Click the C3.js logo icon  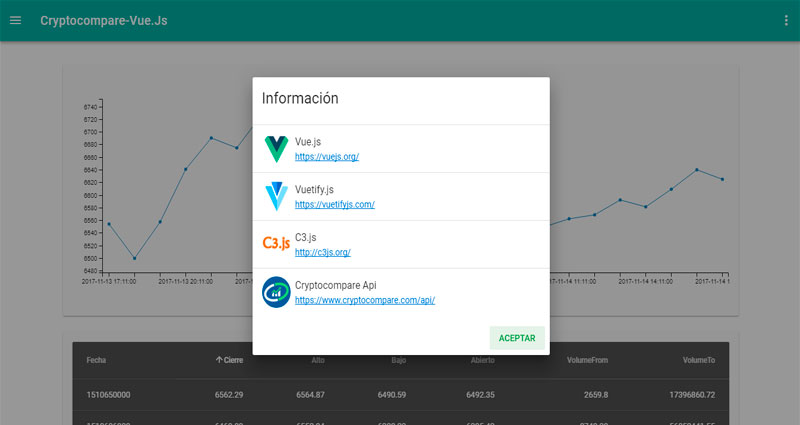click(x=276, y=243)
